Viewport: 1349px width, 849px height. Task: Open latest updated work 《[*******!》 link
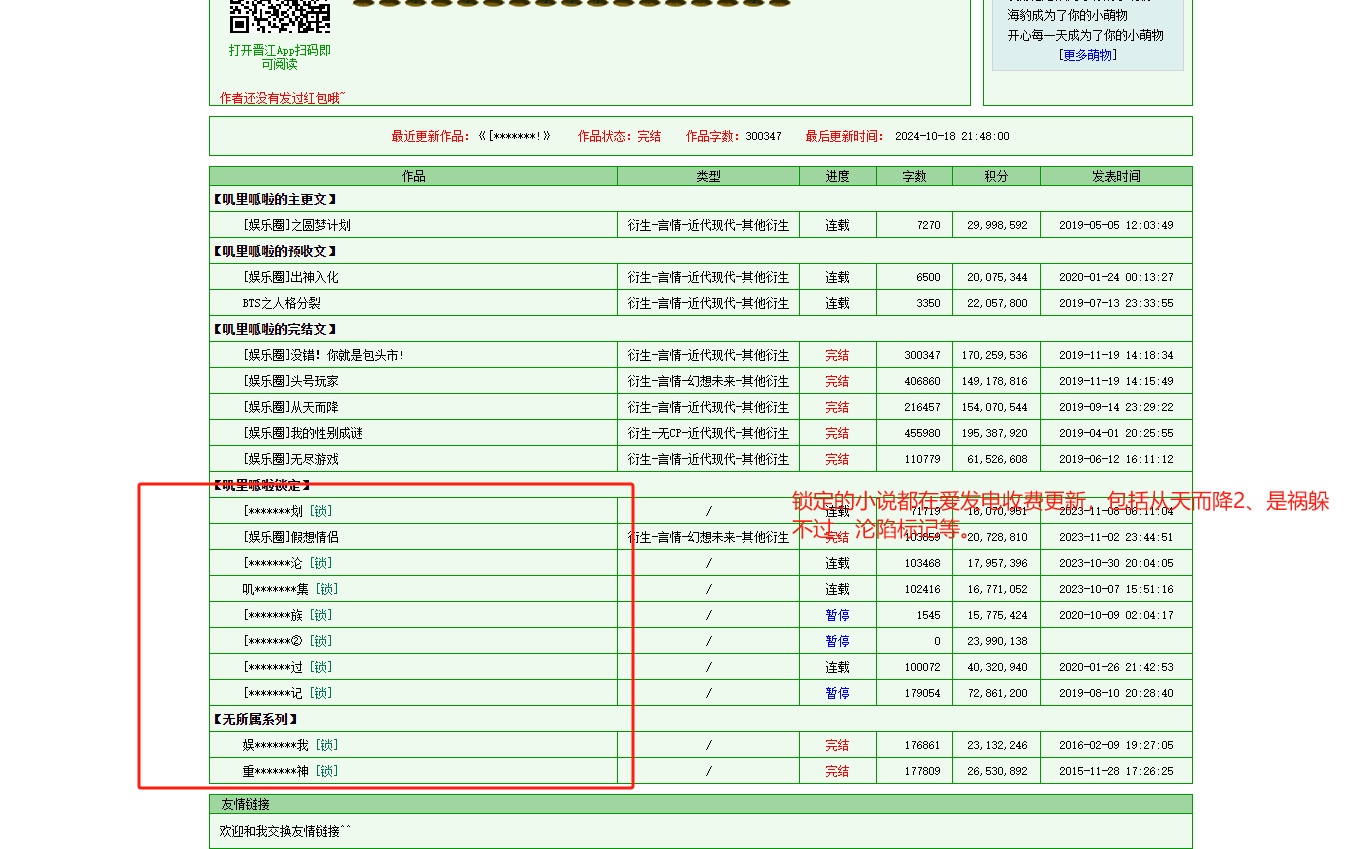click(514, 136)
